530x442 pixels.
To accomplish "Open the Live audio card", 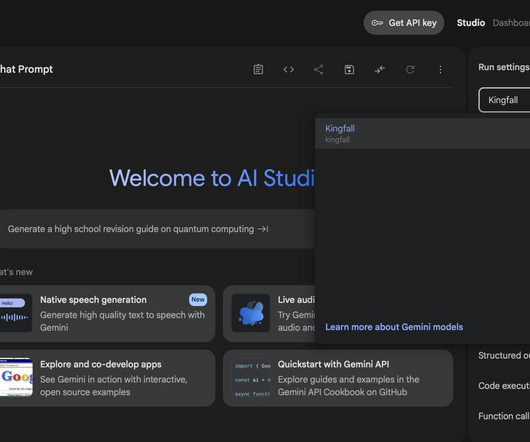I will coord(269,313).
